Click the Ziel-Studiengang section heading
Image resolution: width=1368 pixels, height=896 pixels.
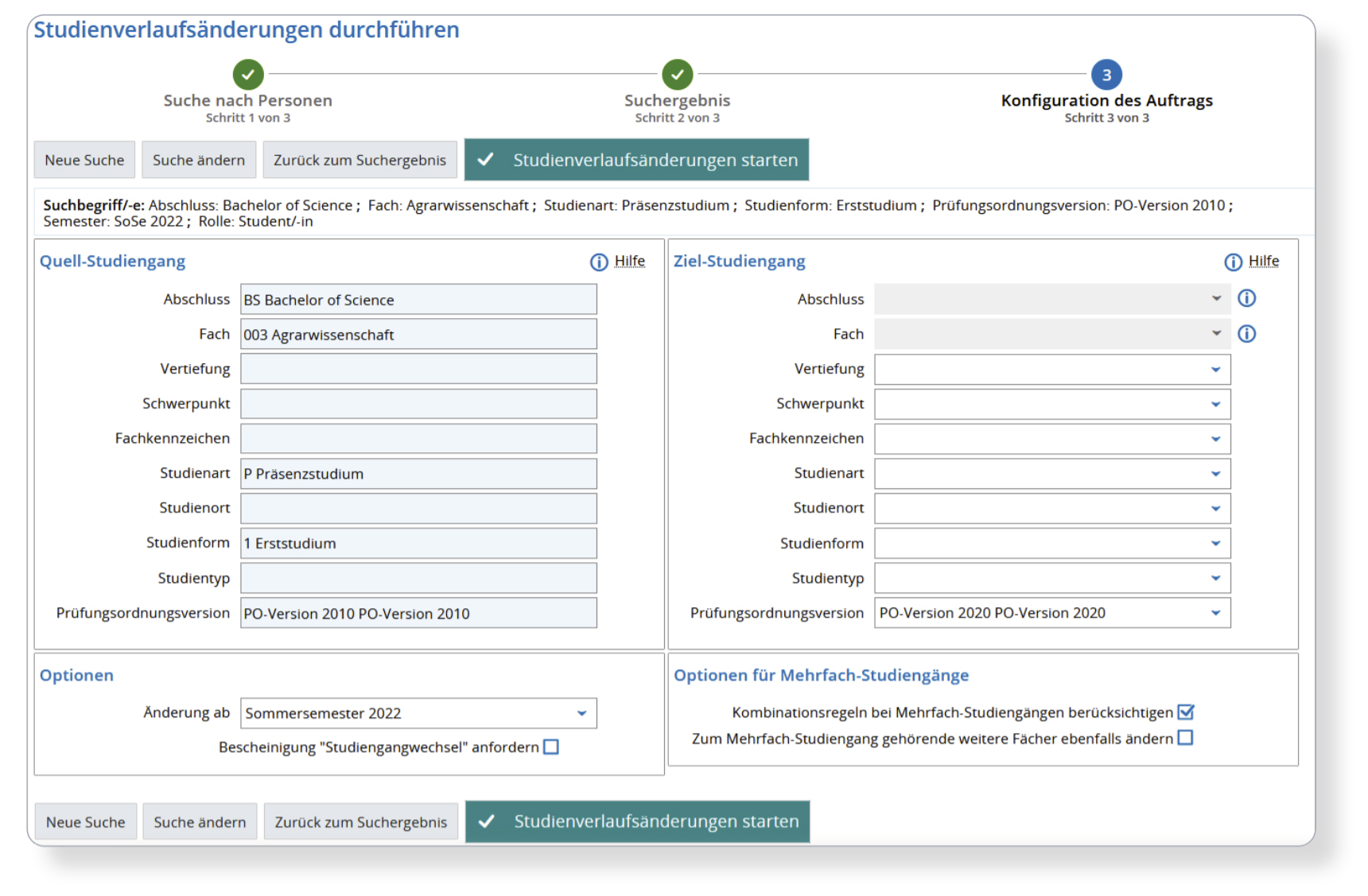[x=739, y=261]
